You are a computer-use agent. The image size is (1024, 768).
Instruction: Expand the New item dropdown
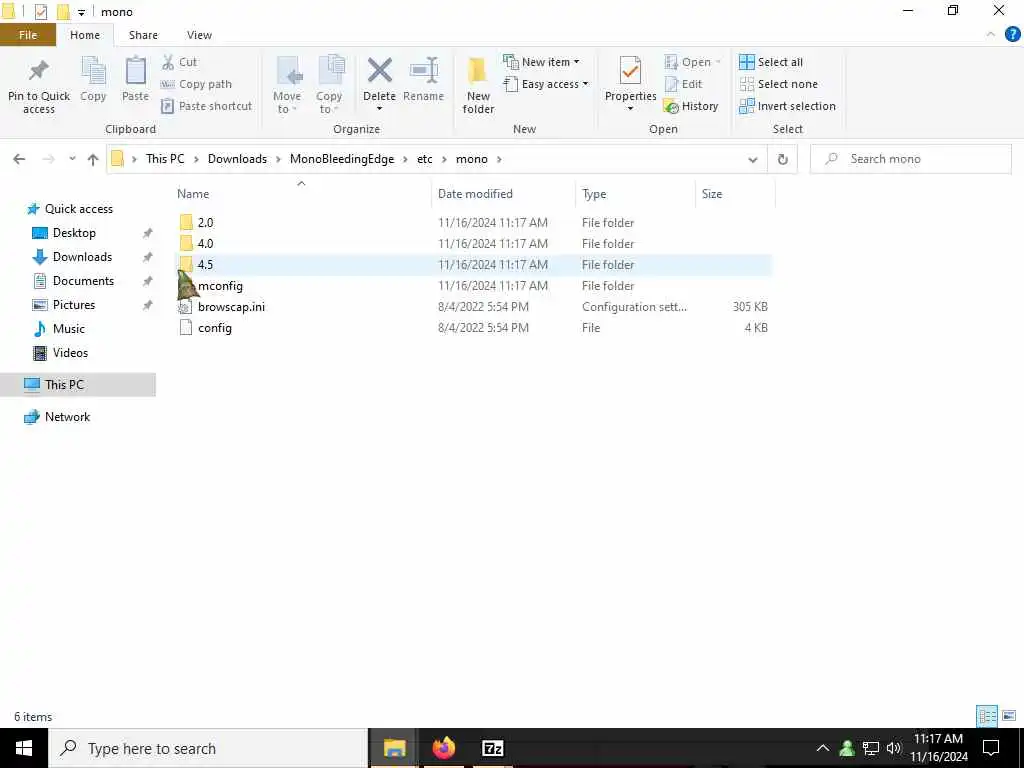pyautogui.click(x=541, y=62)
